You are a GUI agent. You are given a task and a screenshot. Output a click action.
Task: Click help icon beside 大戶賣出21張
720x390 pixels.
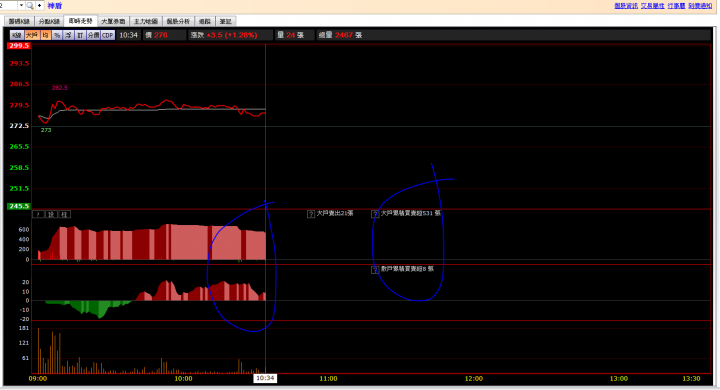point(311,214)
